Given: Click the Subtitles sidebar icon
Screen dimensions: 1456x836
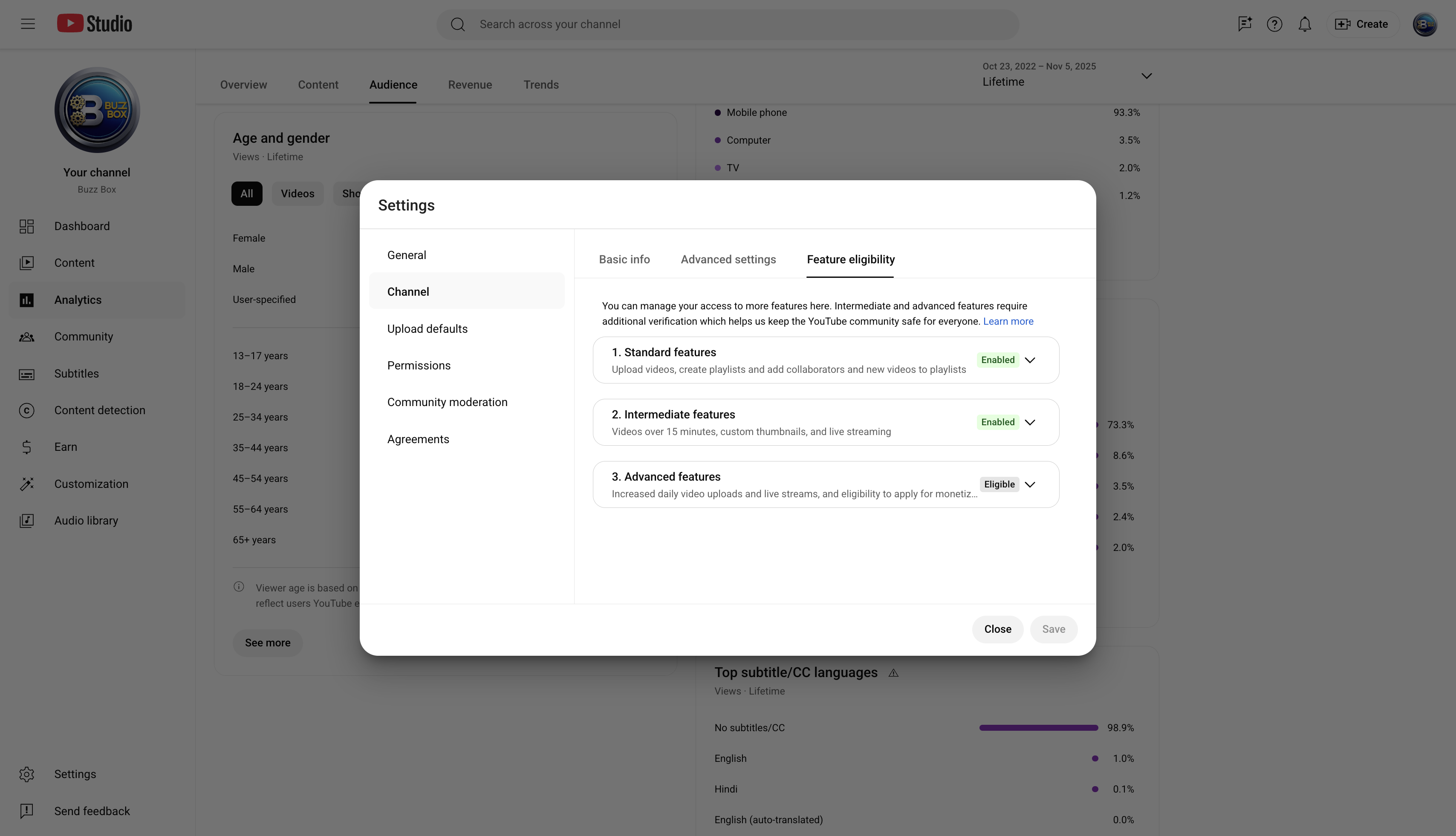Looking at the screenshot, I should coord(26,375).
